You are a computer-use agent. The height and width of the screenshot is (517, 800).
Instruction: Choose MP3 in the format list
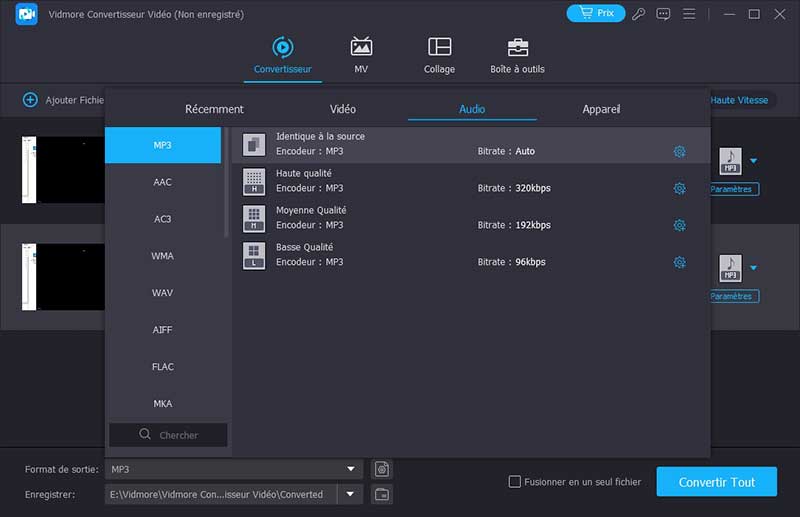click(163, 145)
